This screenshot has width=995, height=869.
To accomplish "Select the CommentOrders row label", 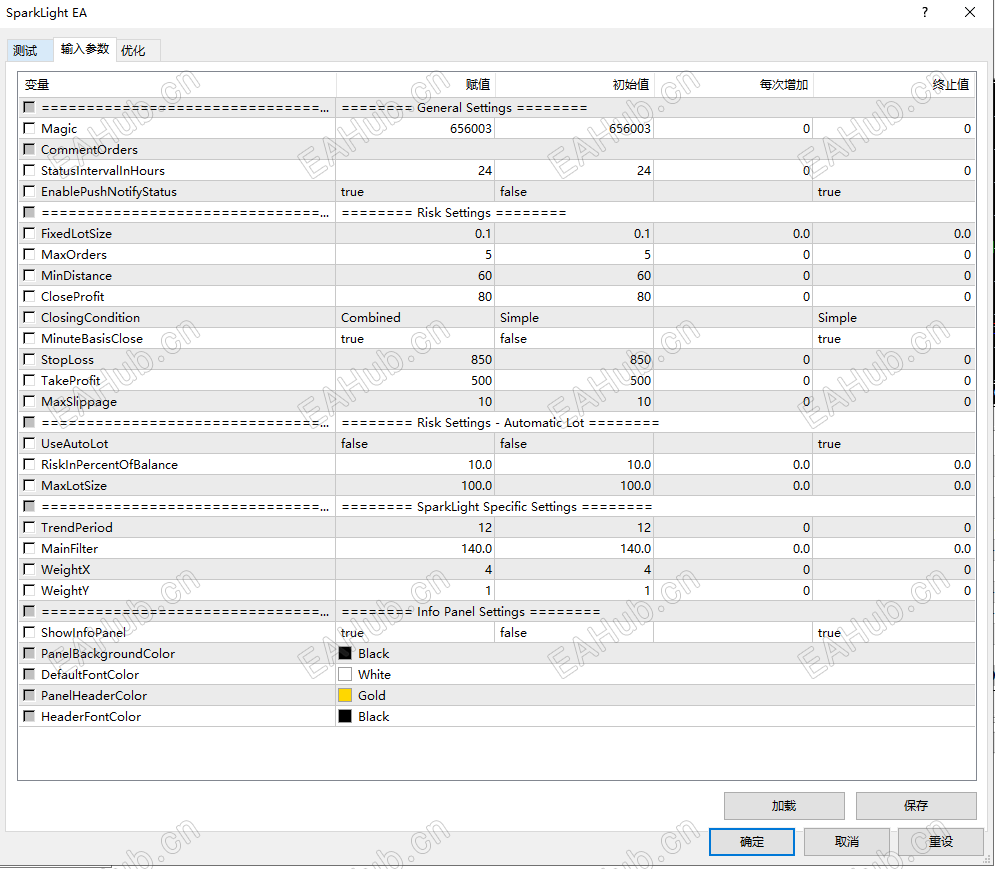I will tap(89, 149).
